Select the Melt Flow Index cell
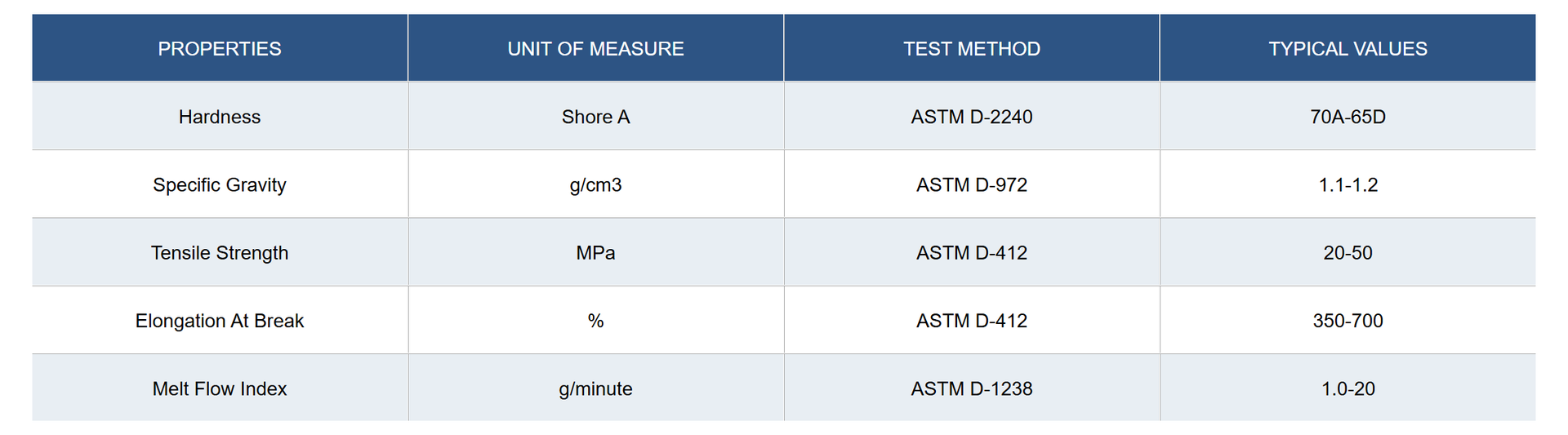The width and height of the screenshot is (1568, 435). click(x=220, y=388)
